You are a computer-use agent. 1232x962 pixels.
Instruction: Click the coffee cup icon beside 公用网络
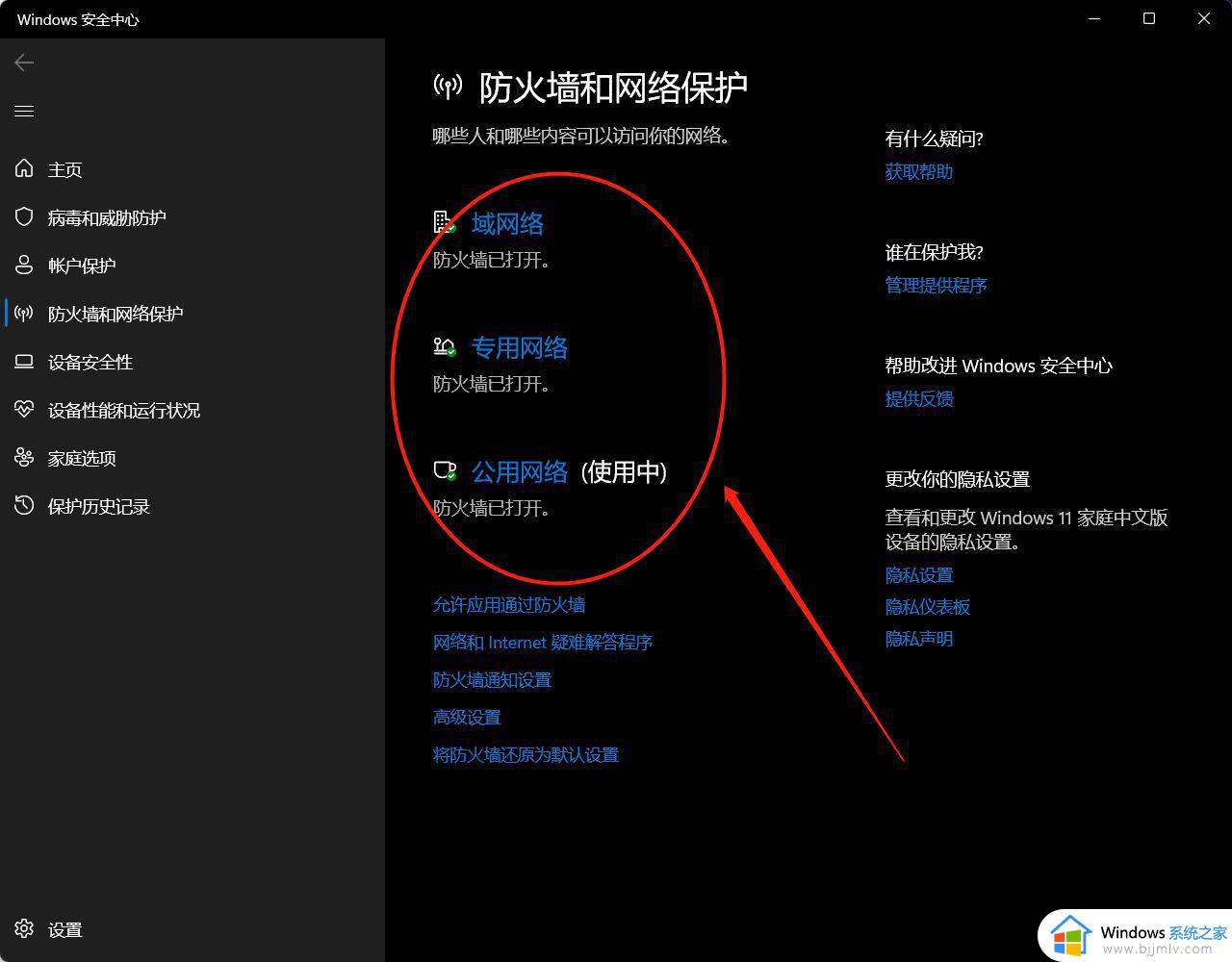pos(444,470)
